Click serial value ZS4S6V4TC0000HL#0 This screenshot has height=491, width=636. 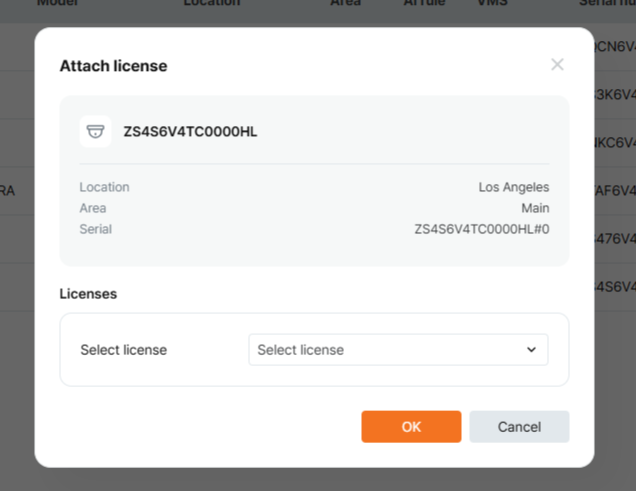(481, 229)
